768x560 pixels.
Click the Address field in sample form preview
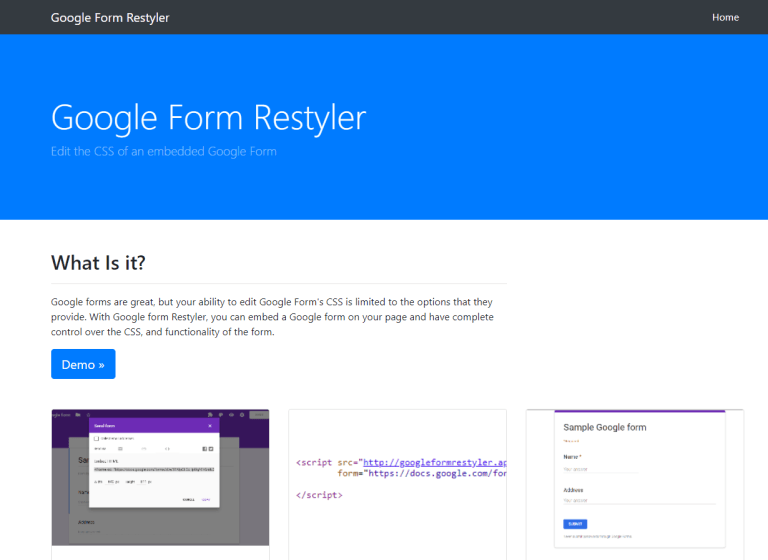(x=639, y=500)
